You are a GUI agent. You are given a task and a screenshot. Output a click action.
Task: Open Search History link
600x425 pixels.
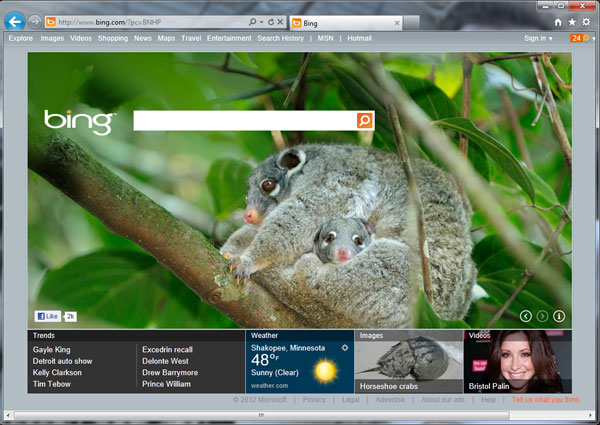(280, 38)
